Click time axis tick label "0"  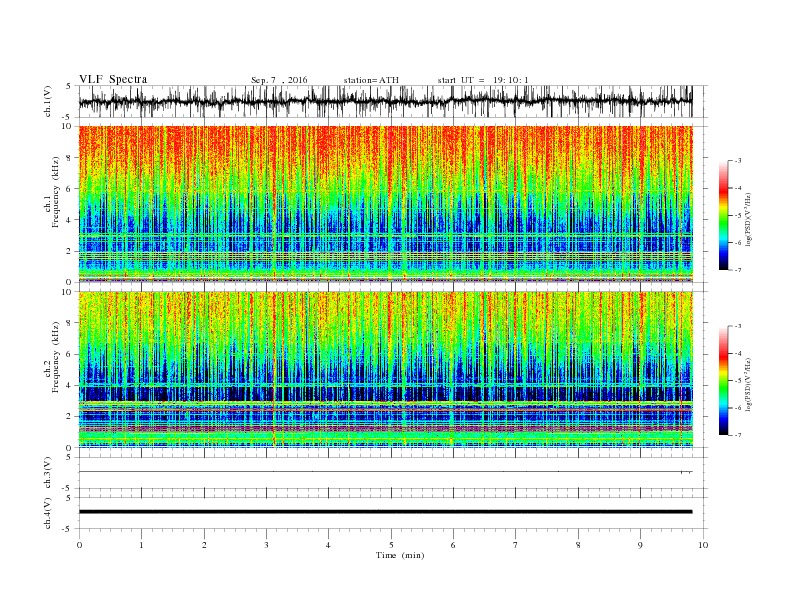(x=79, y=545)
